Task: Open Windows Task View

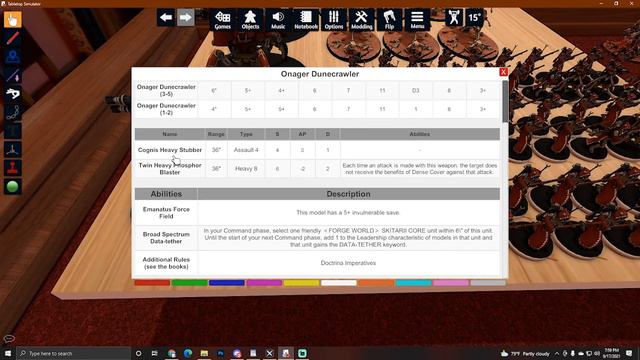Action: click(x=154, y=353)
